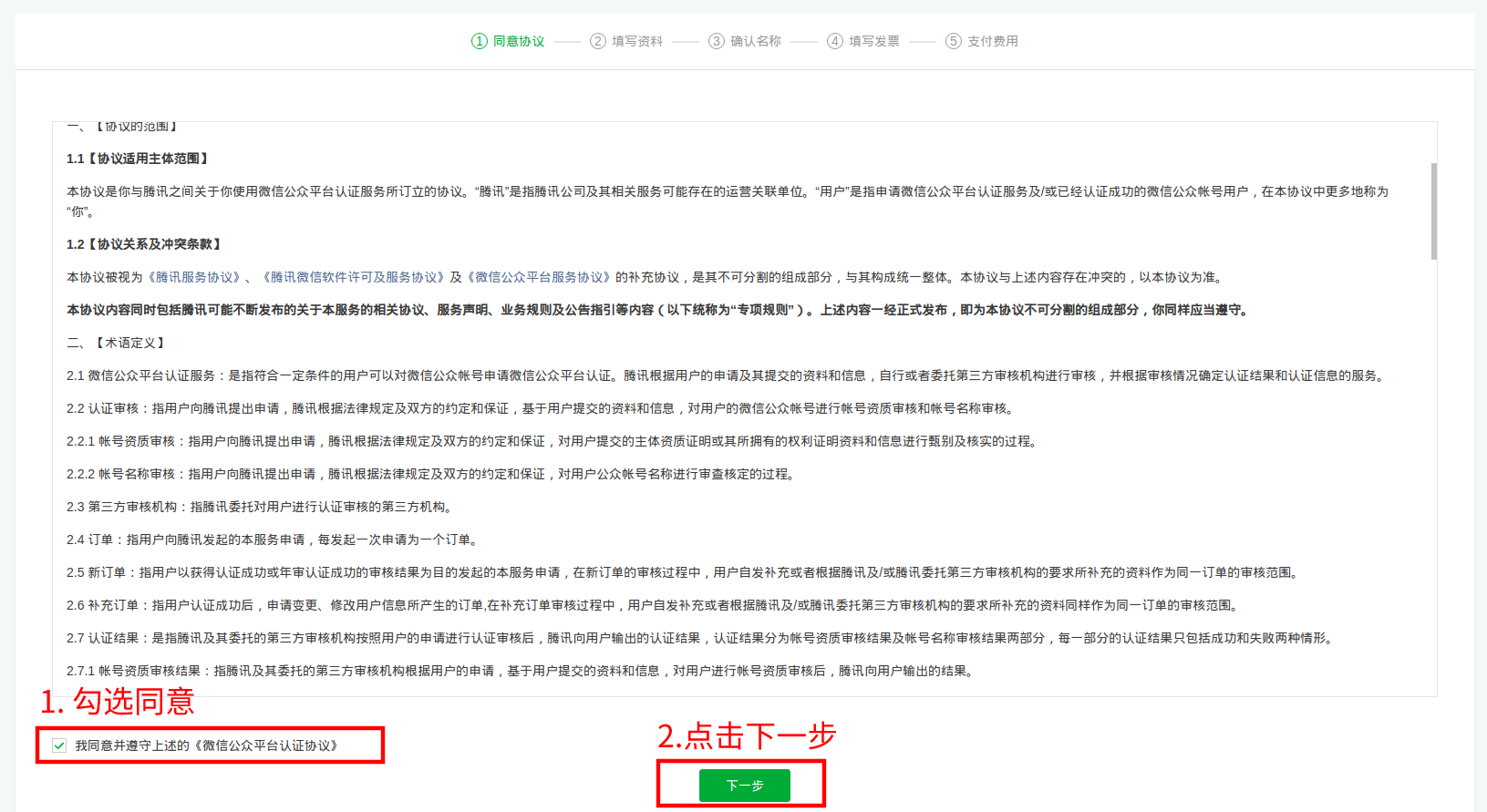Click the green 下一步 button

[745, 786]
